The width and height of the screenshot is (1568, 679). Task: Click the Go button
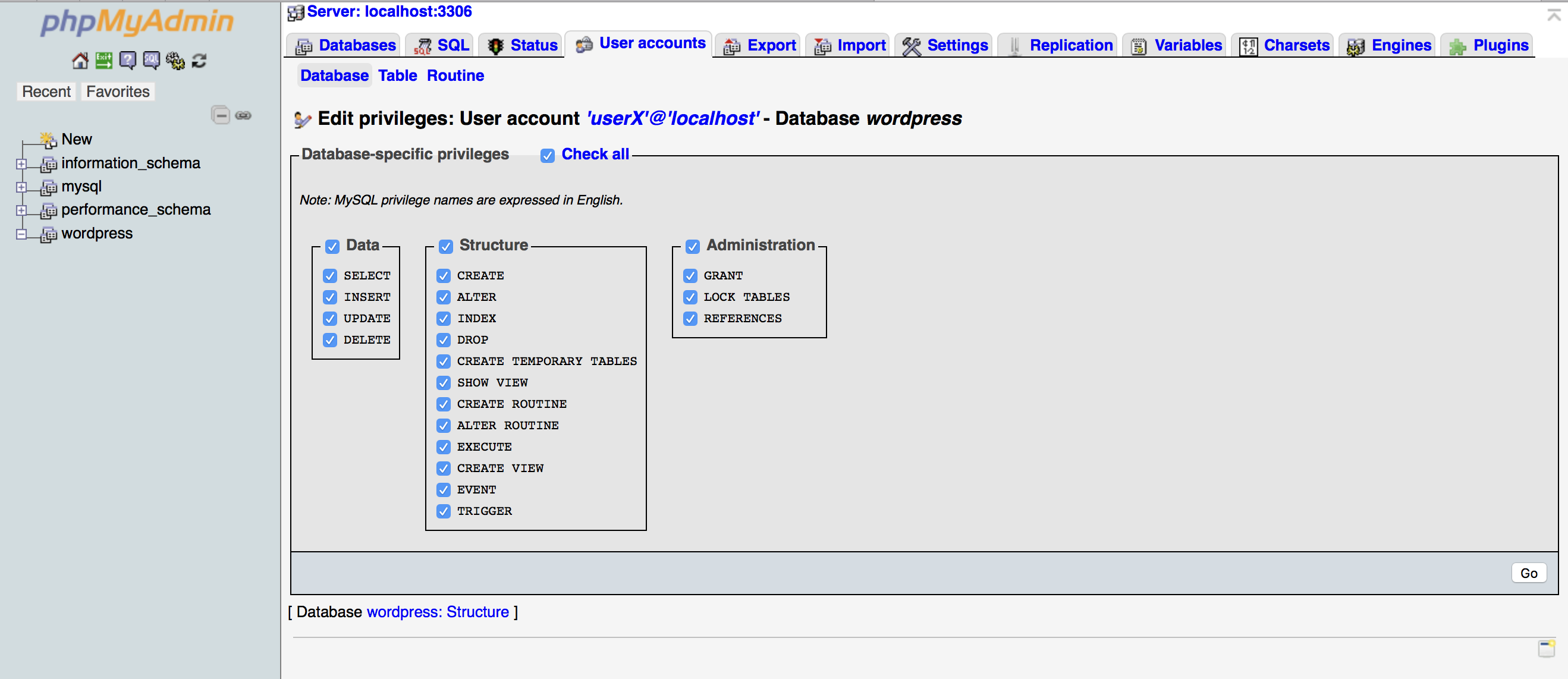coord(1528,573)
